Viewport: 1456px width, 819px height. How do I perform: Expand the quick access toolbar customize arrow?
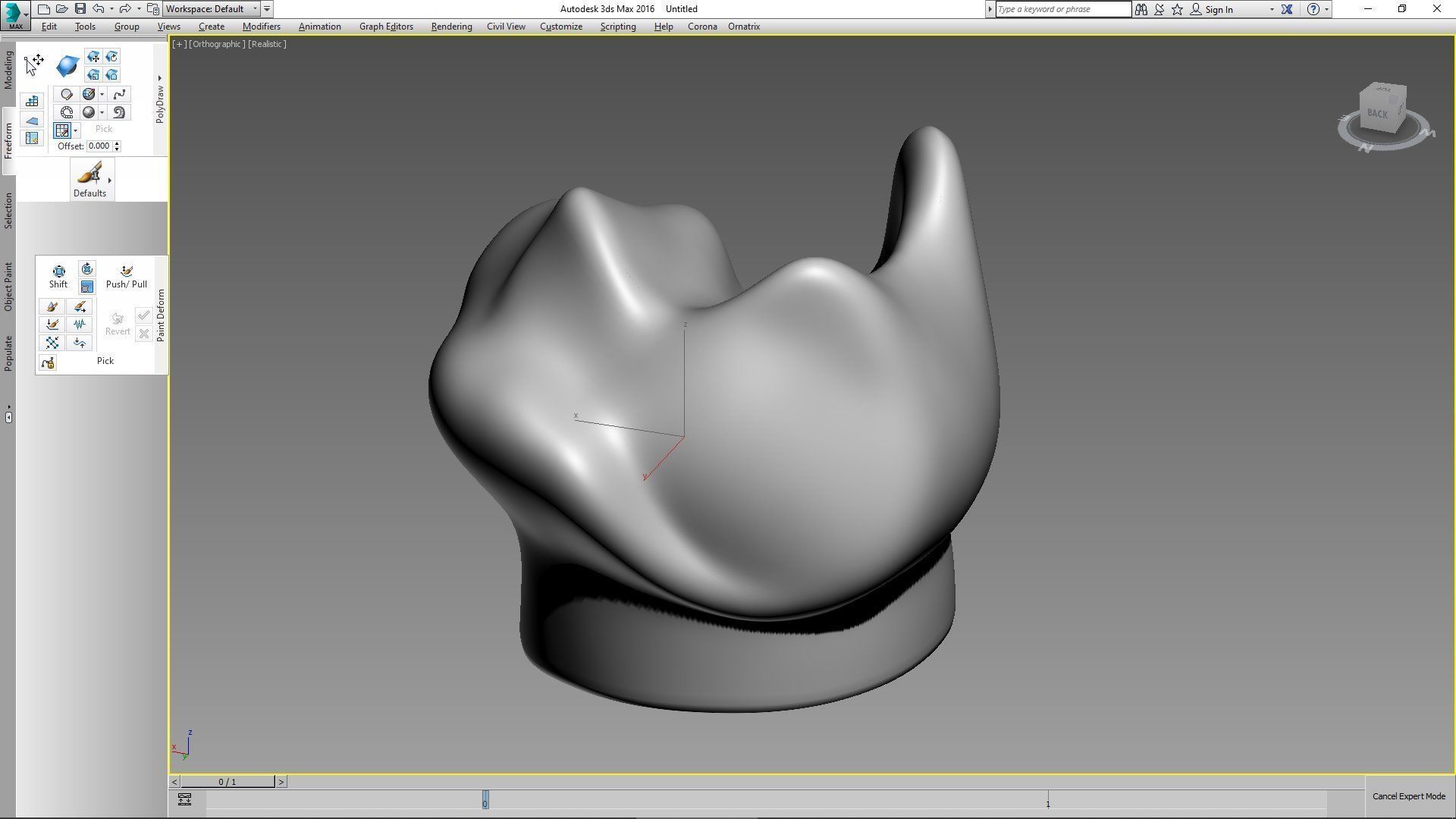(x=267, y=9)
